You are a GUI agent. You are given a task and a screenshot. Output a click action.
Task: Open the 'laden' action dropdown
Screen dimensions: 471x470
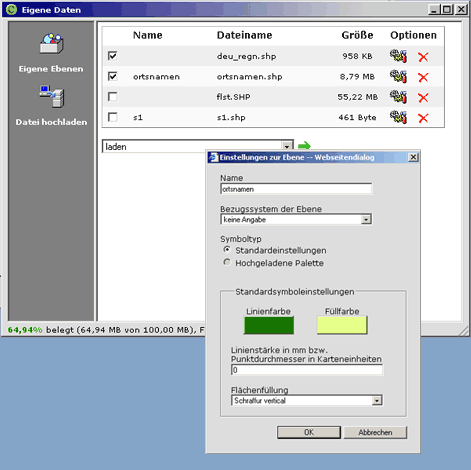point(198,146)
